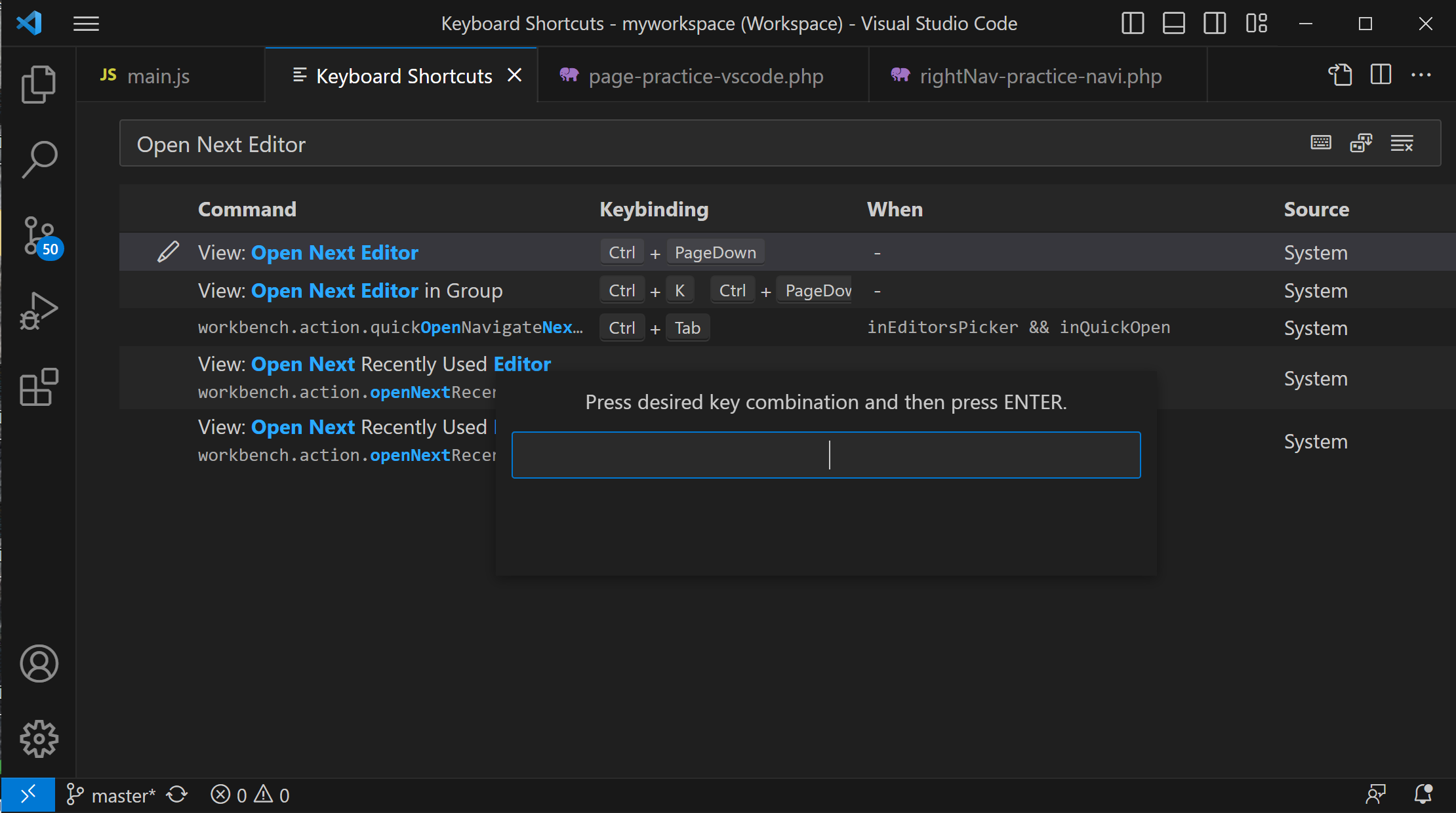Click Ctrl + K Ctrl + PageDown keybinding

[x=725, y=290]
